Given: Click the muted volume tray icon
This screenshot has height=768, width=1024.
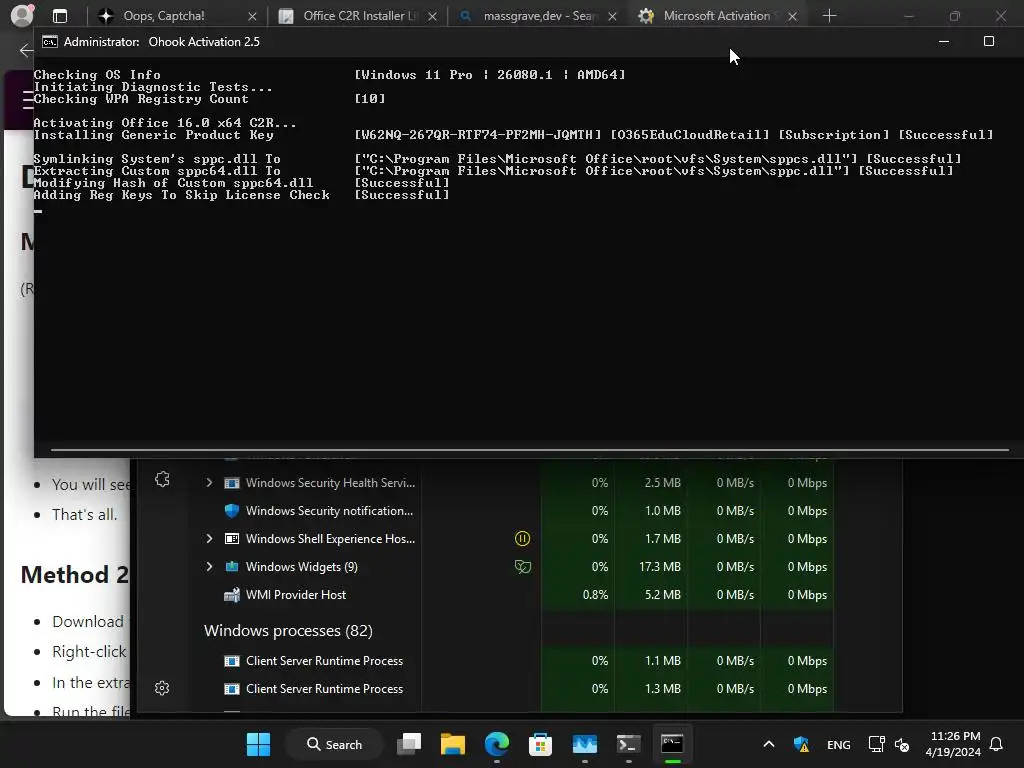Looking at the screenshot, I should pos(902,744).
